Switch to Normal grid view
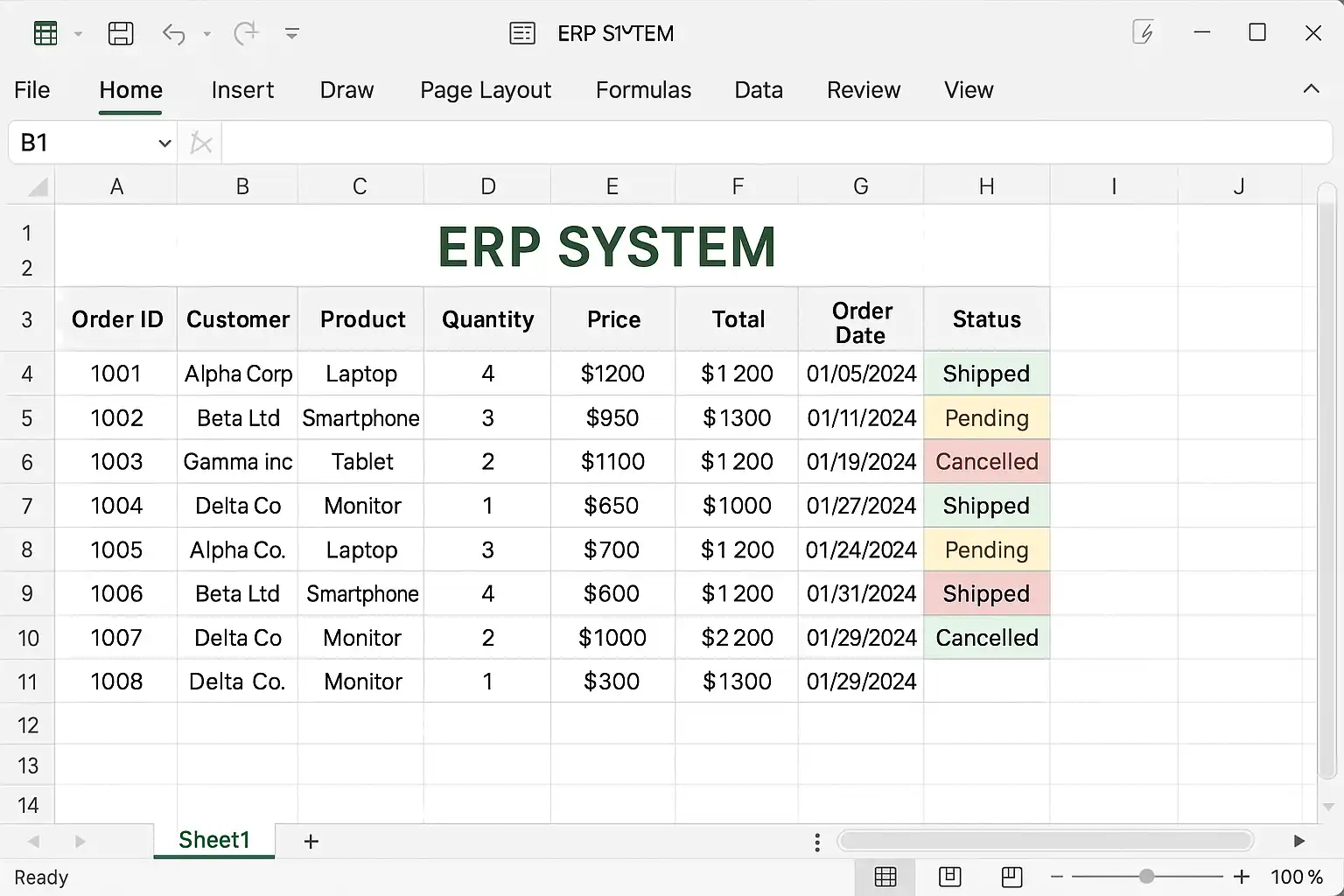 click(x=885, y=876)
